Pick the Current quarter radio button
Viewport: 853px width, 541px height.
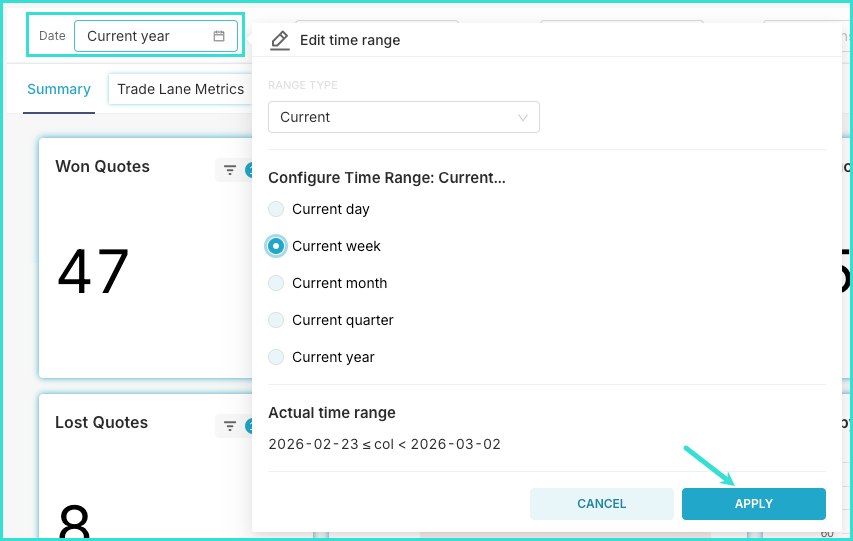click(x=276, y=320)
